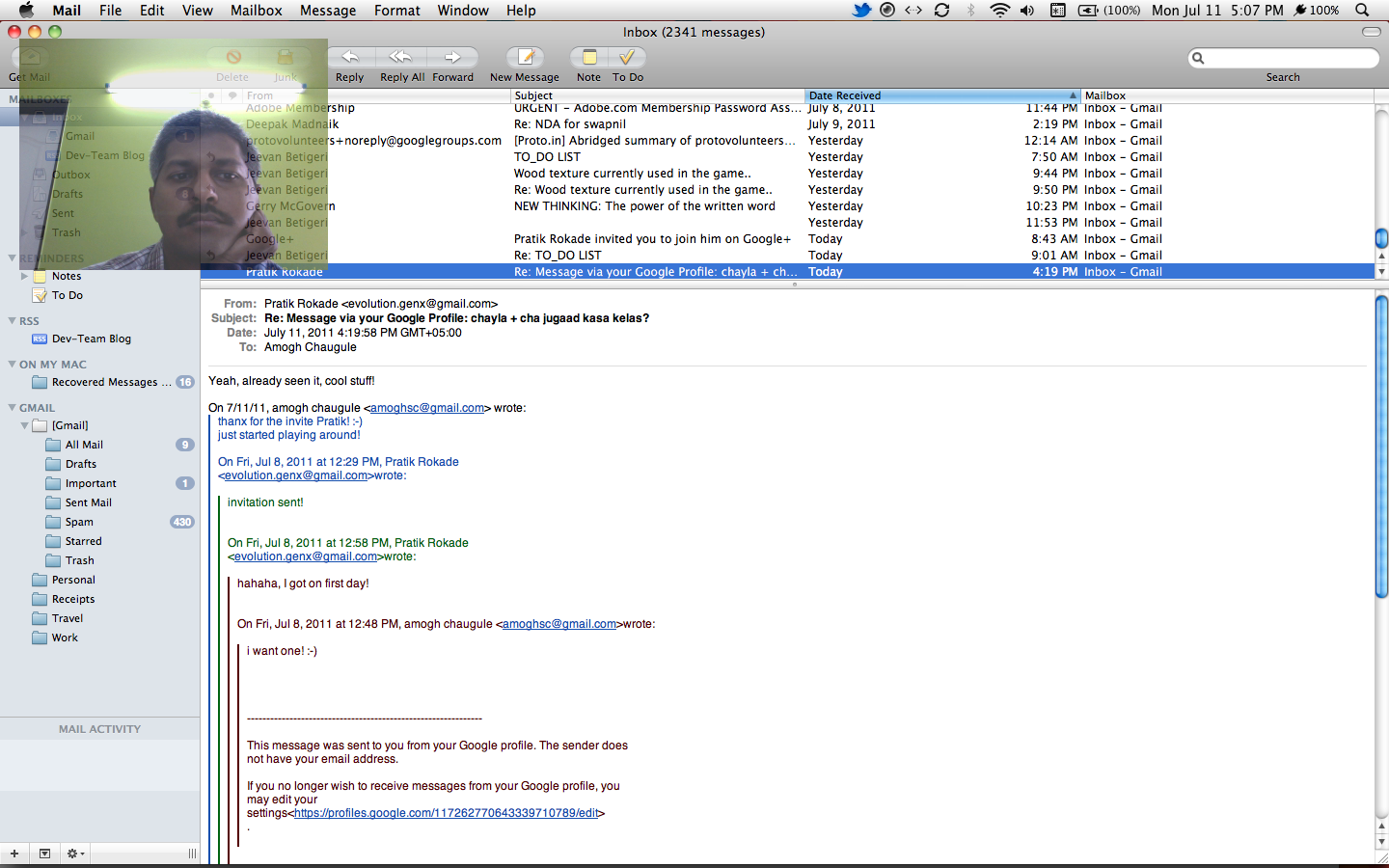Open the Sent Mail folder
This screenshot has height=868, width=1389.
tap(89, 502)
